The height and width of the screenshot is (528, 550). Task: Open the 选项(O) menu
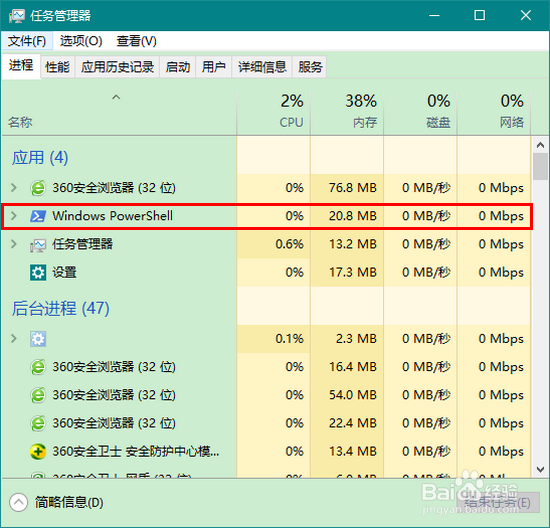pyautogui.click(x=81, y=41)
